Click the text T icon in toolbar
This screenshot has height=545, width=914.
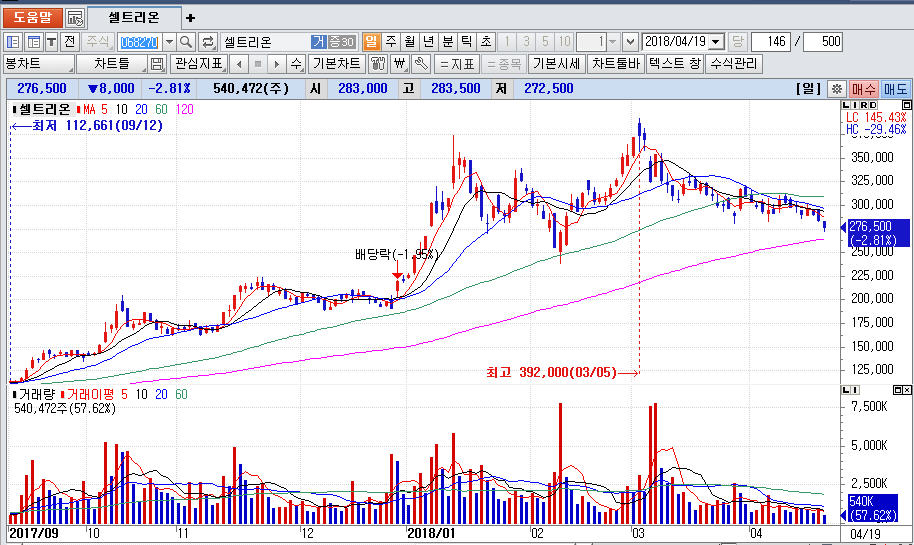[53, 42]
